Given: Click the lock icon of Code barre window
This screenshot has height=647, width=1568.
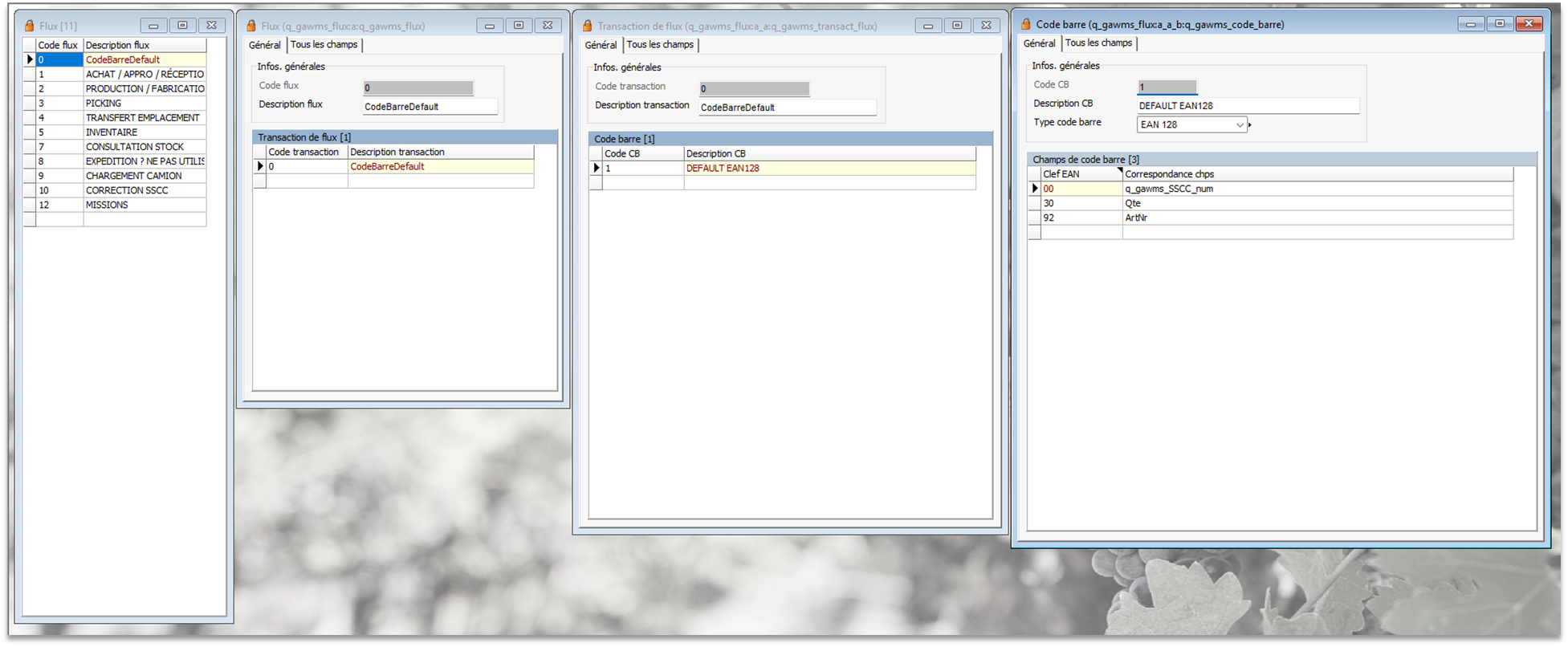Looking at the screenshot, I should [x=1025, y=24].
